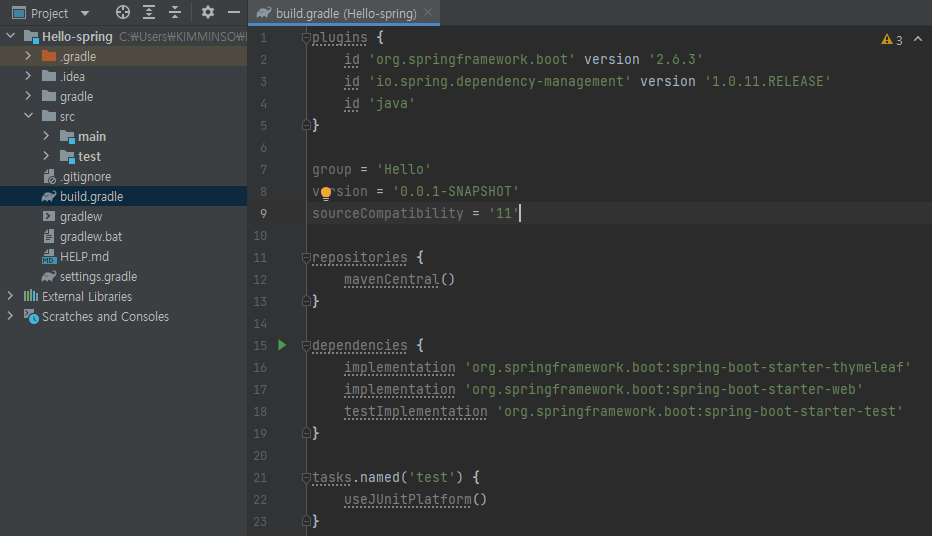Click the gradlew script file icon
The height and width of the screenshot is (536, 932).
click(49, 216)
